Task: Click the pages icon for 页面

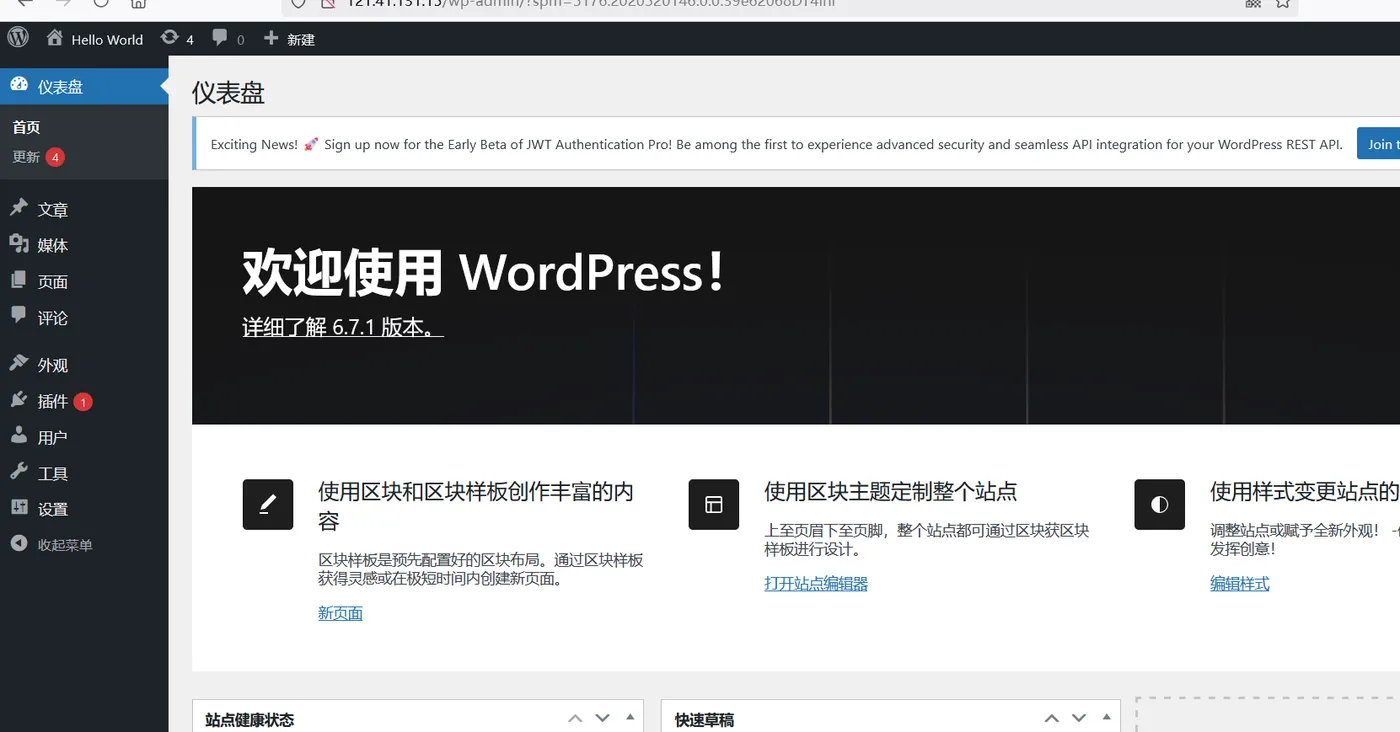Action: point(19,280)
